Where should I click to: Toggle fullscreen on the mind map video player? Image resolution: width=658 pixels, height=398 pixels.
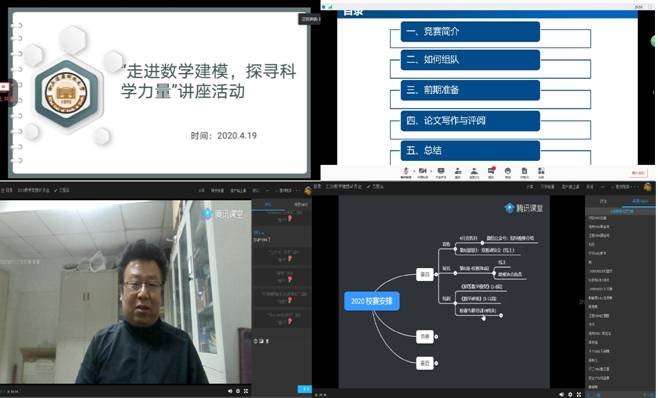(579, 394)
